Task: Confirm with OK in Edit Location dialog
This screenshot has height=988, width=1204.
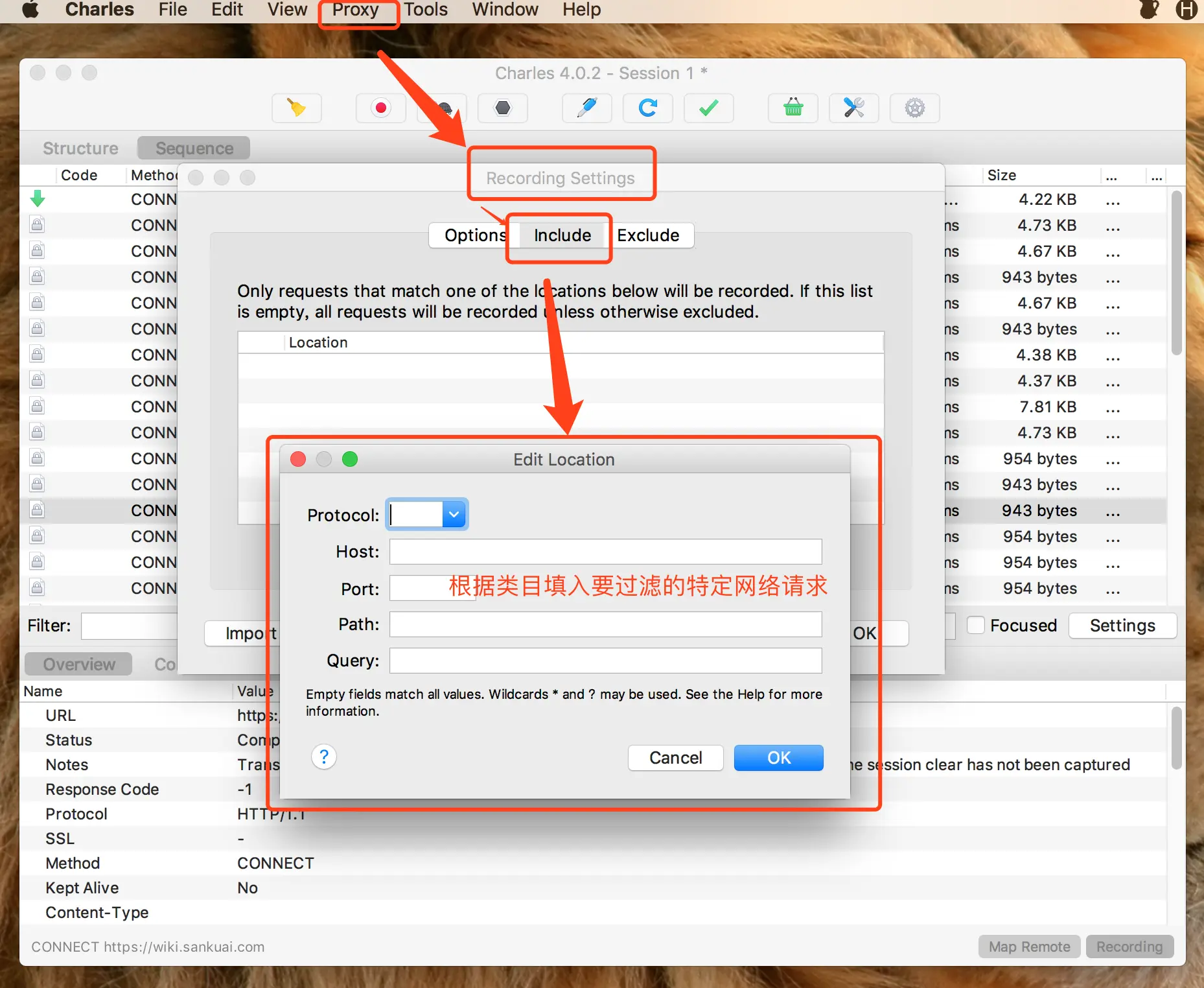Action: coord(779,758)
